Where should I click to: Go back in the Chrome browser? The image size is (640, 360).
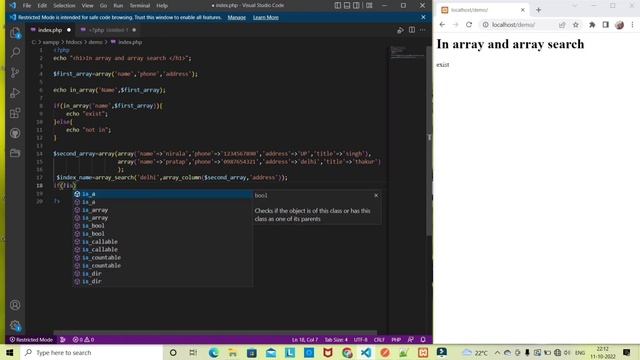(x=442, y=25)
